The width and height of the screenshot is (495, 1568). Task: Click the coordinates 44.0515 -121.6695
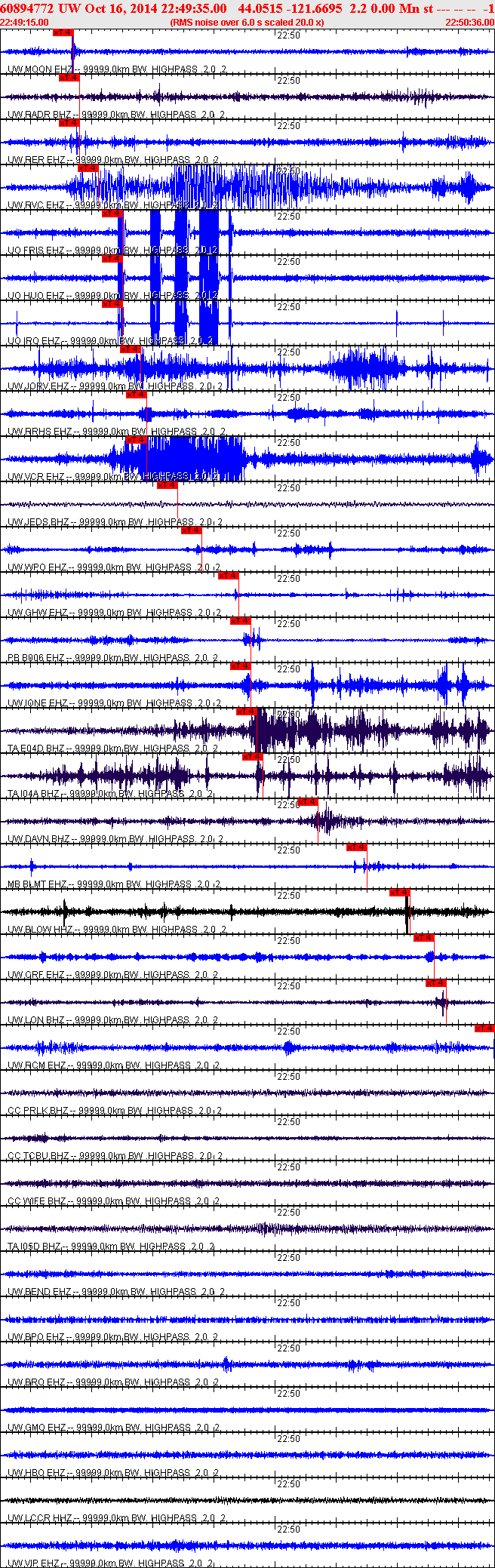click(290, 8)
